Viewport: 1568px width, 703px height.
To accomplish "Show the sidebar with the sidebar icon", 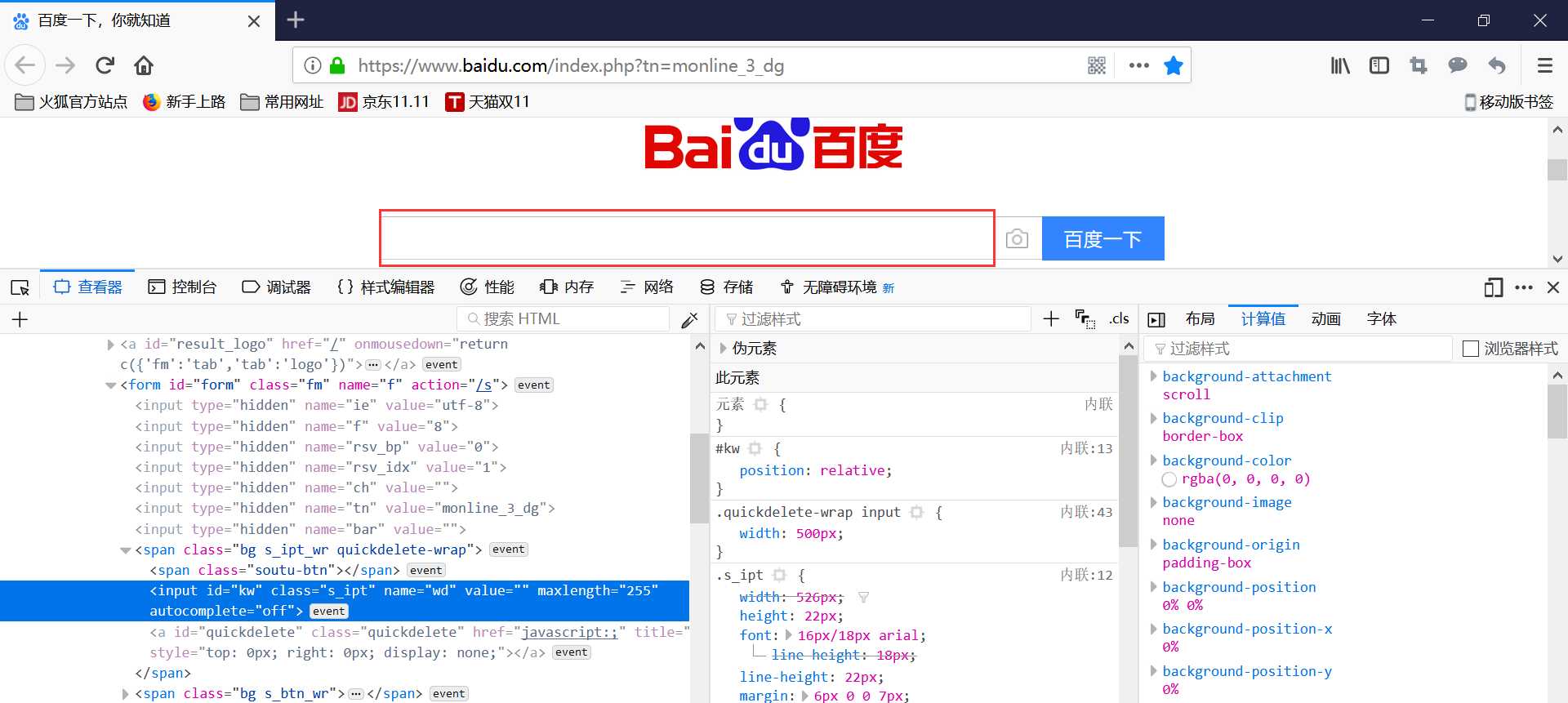I will 1379,65.
